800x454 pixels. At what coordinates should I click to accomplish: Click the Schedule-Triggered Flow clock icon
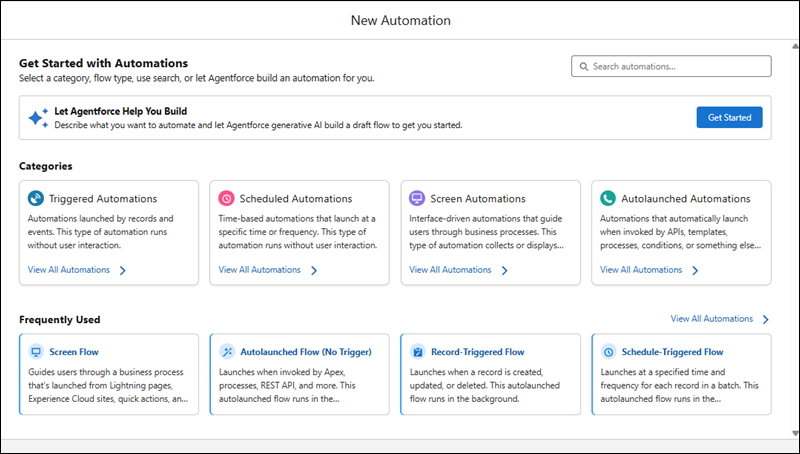608,351
